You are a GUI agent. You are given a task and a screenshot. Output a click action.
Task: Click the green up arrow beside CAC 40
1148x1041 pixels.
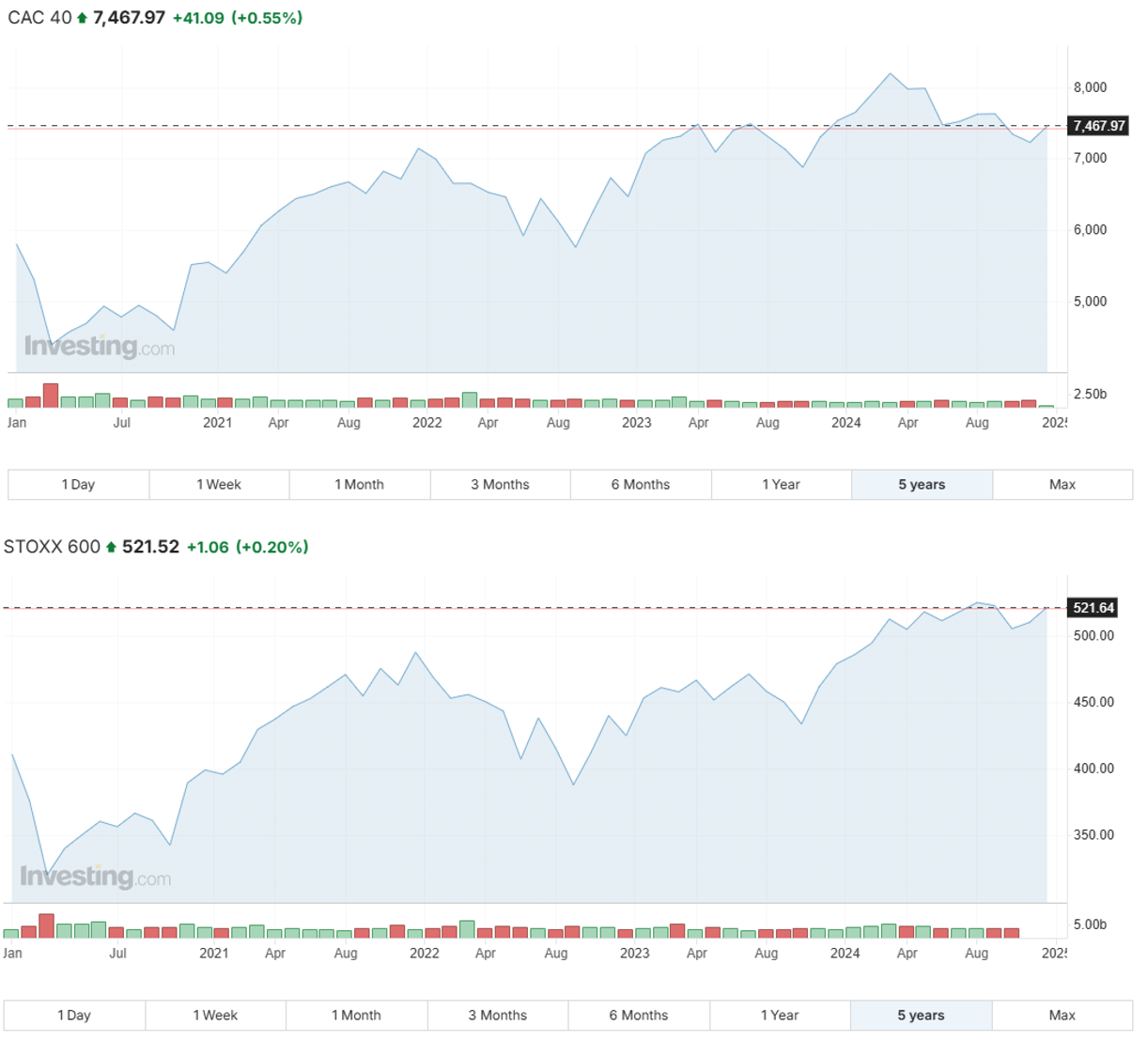pos(82,18)
